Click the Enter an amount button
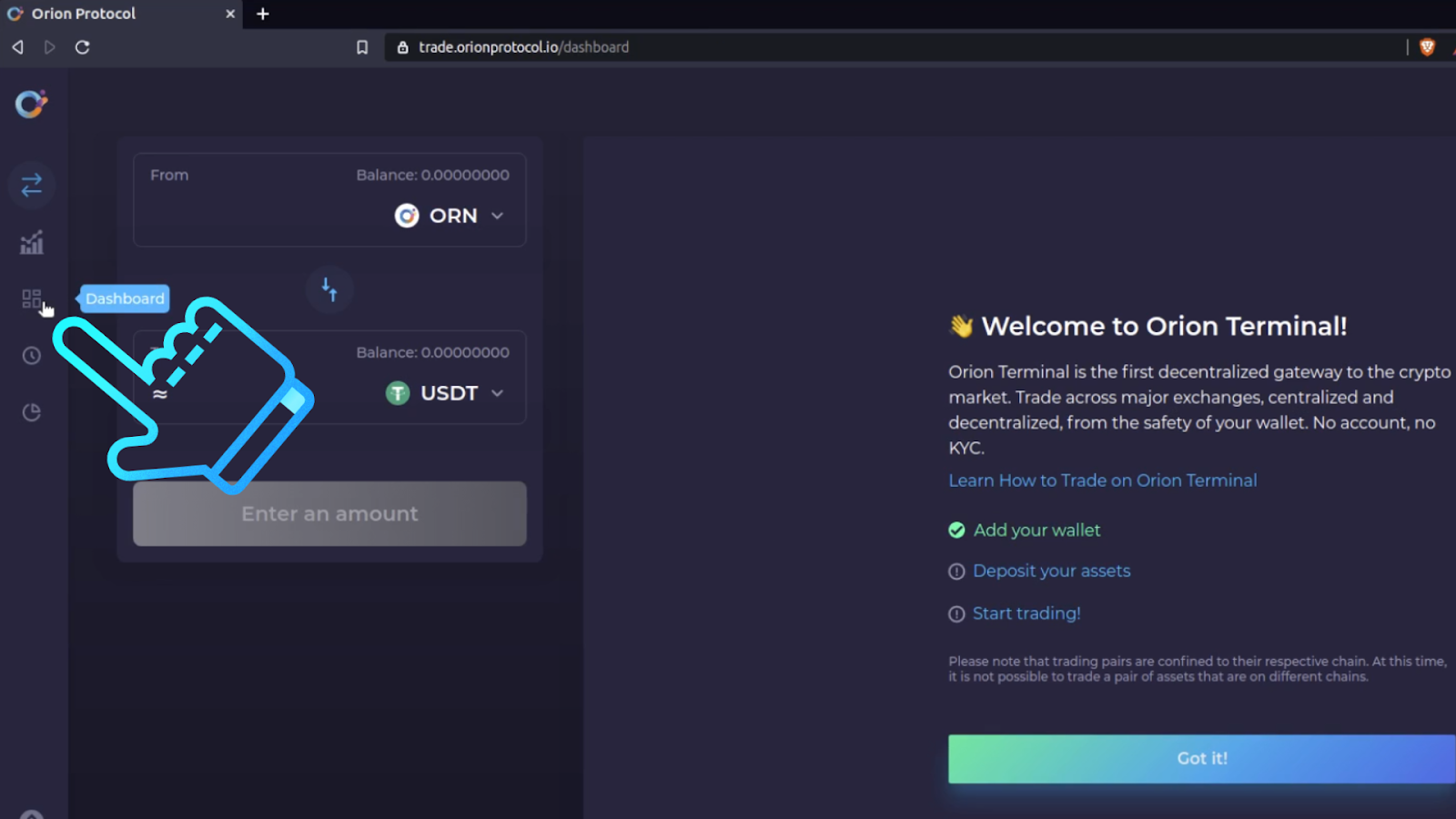Image resolution: width=1456 pixels, height=819 pixels. (x=329, y=514)
